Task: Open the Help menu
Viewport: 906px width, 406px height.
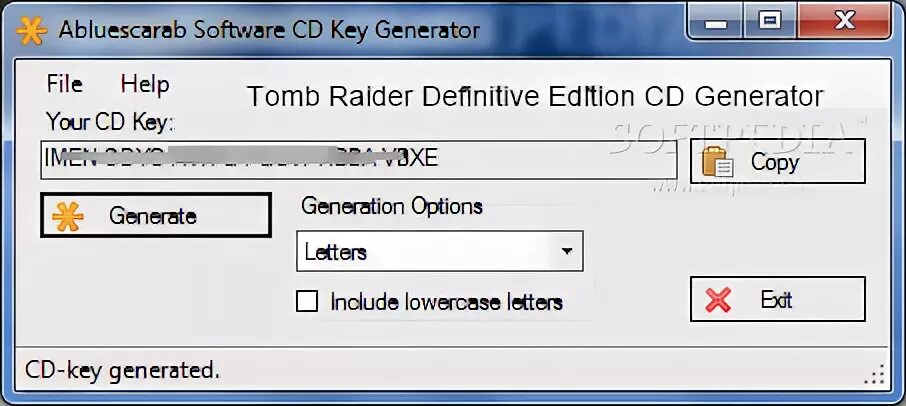Action: tap(144, 84)
